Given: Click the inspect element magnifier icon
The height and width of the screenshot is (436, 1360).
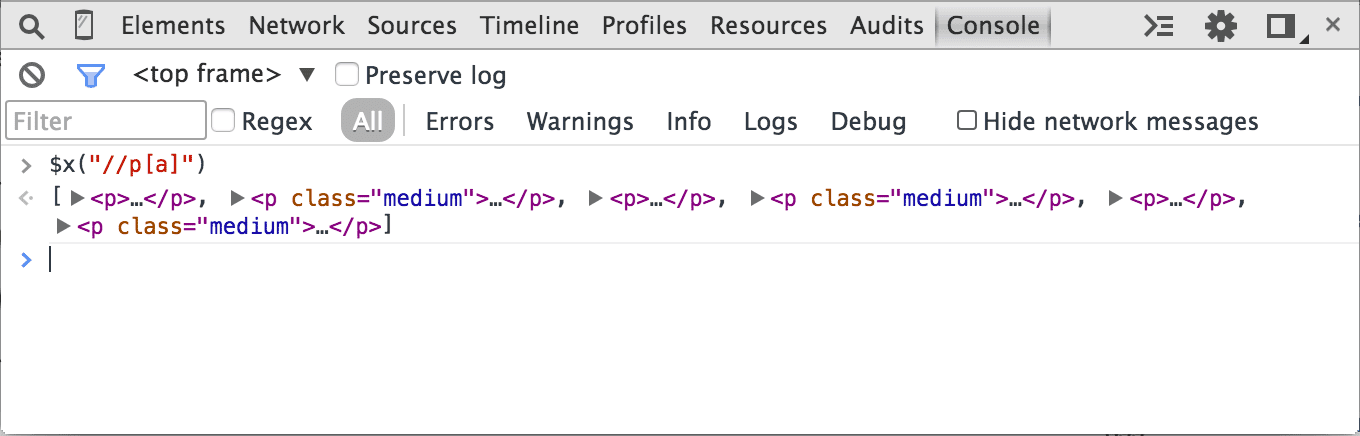Looking at the screenshot, I should [x=32, y=26].
